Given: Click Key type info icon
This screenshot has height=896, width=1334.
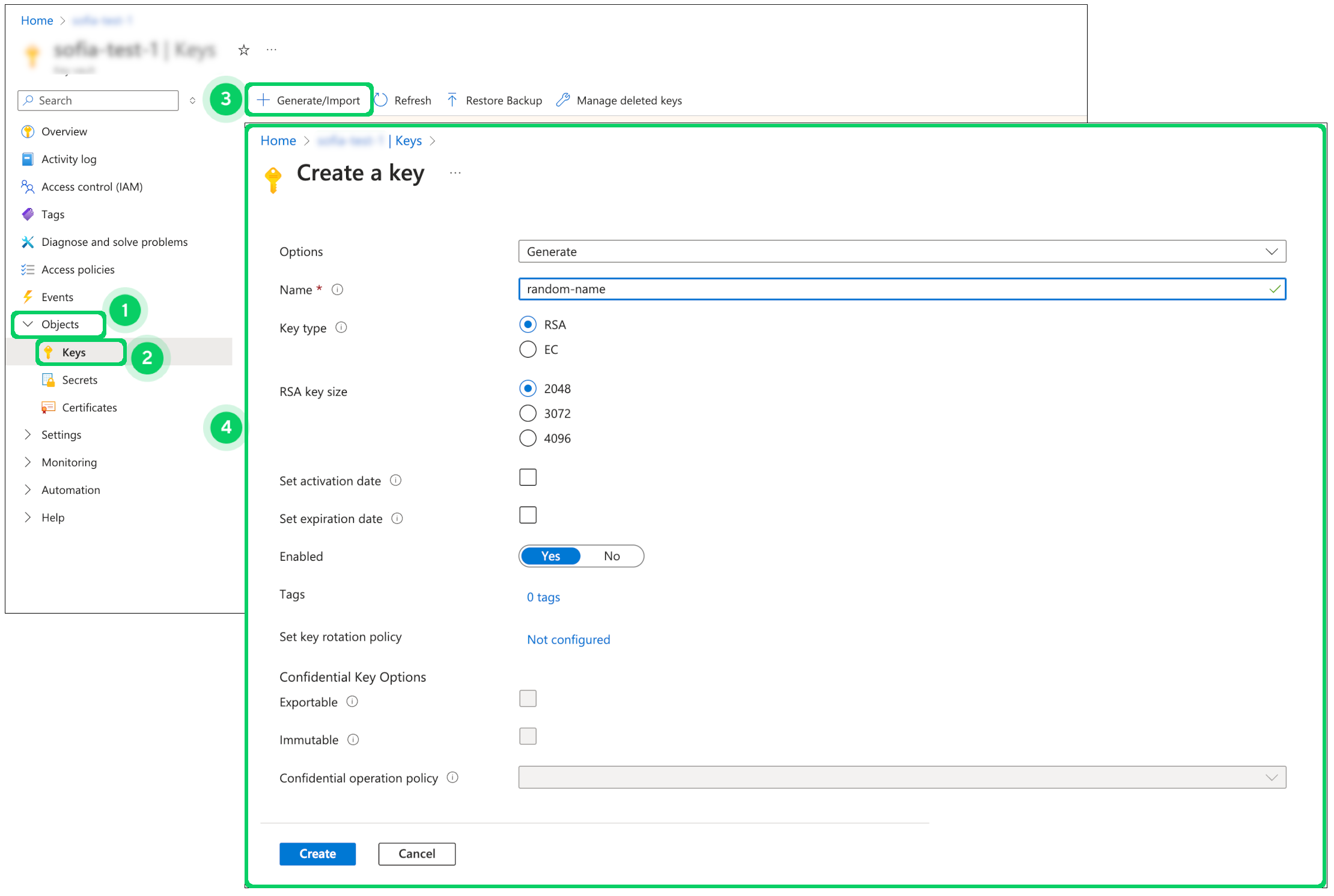Looking at the screenshot, I should (x=341, y=328).
